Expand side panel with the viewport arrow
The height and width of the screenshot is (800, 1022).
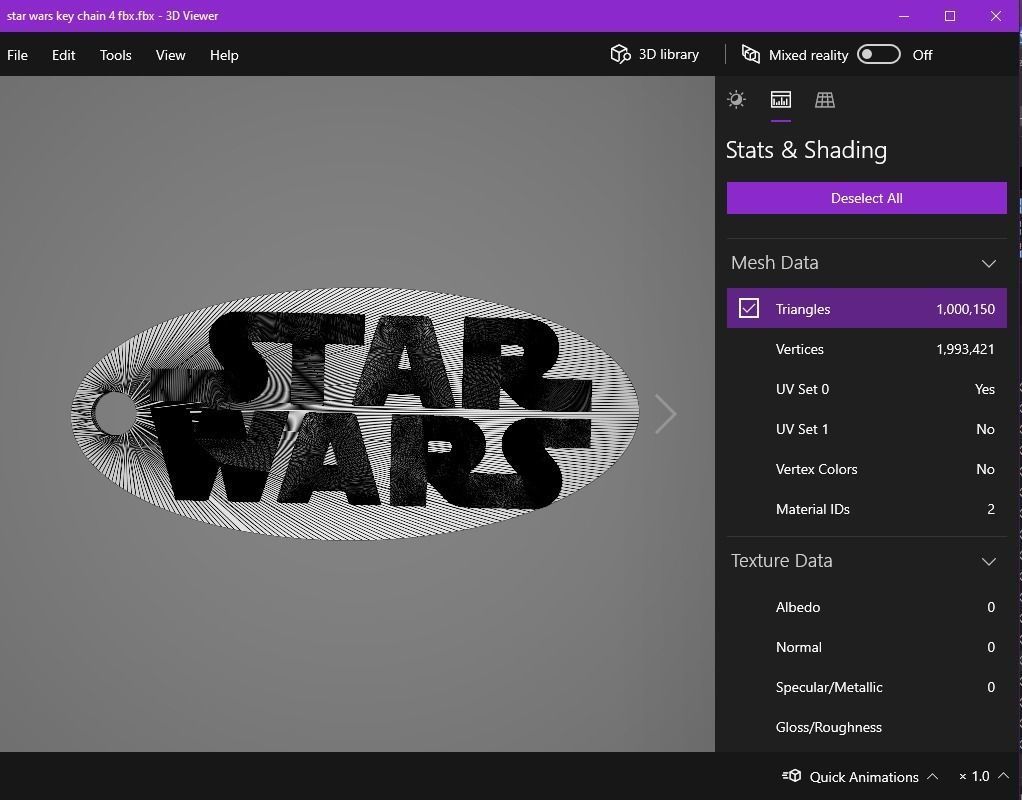tap(665, 414)
